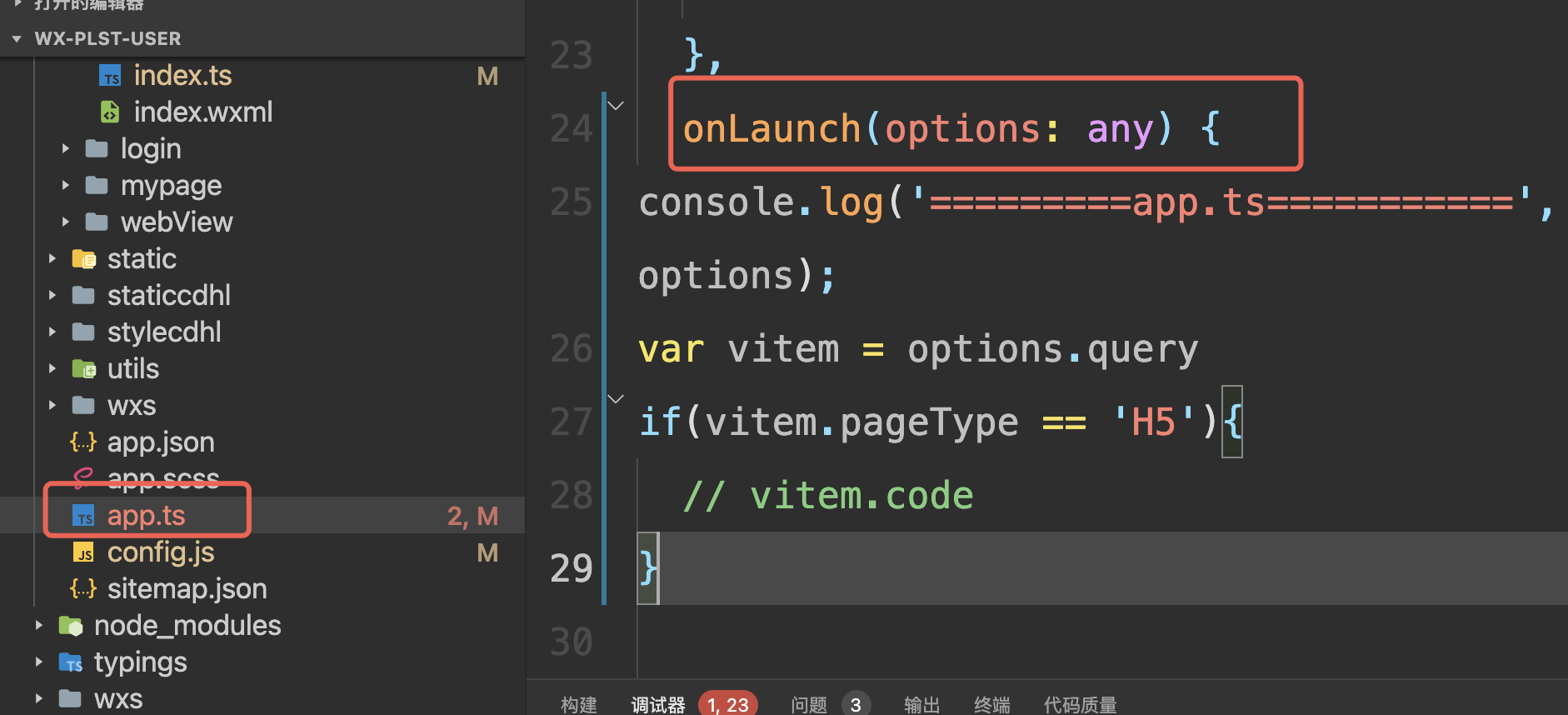Click the node_modules folder icon
The height and width of the screenshot is (715, 1568).
pyautogui.click(x=71, y=625)
